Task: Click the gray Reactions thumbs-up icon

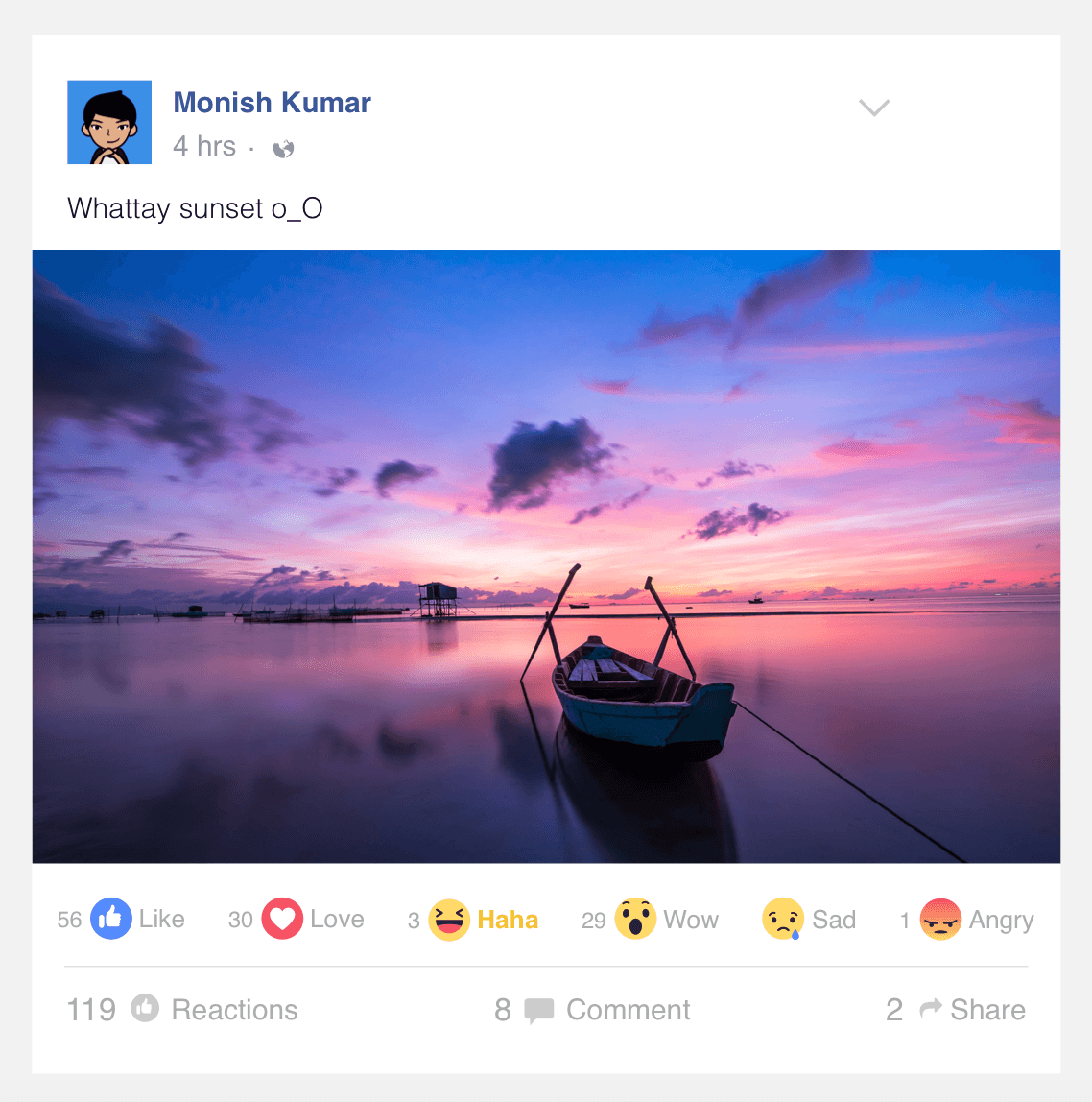Action: point(145,1009)
